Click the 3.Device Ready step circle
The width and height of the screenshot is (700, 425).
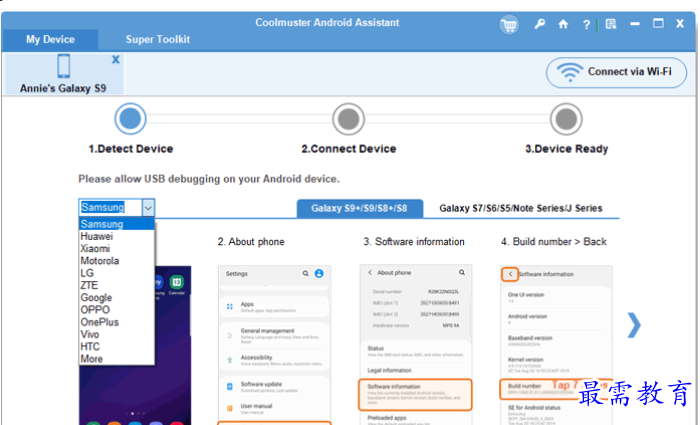tap(566, 119)
